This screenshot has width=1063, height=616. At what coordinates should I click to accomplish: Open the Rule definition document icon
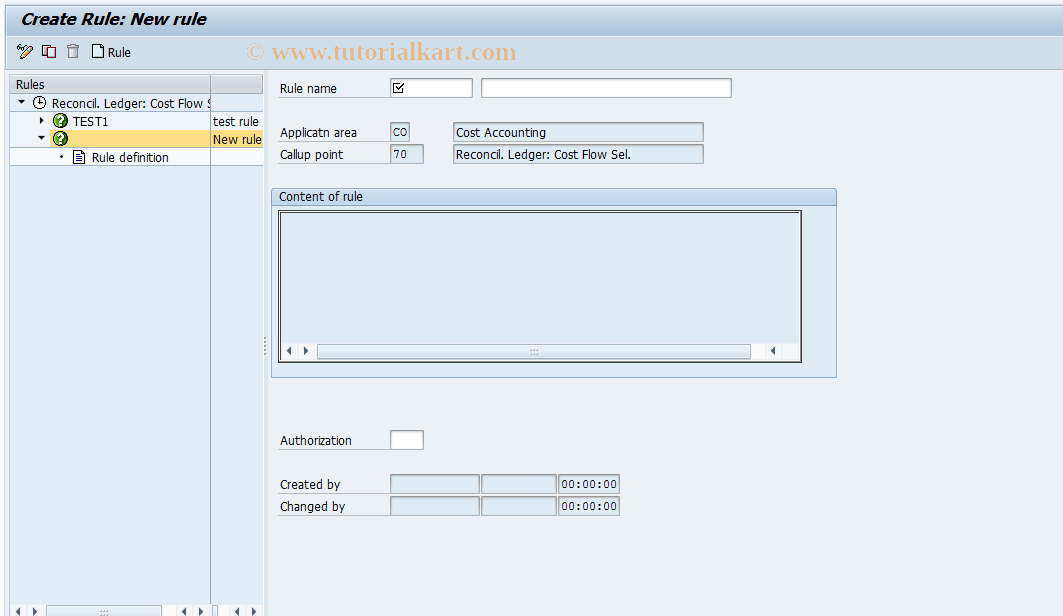(x=79, y=157)
